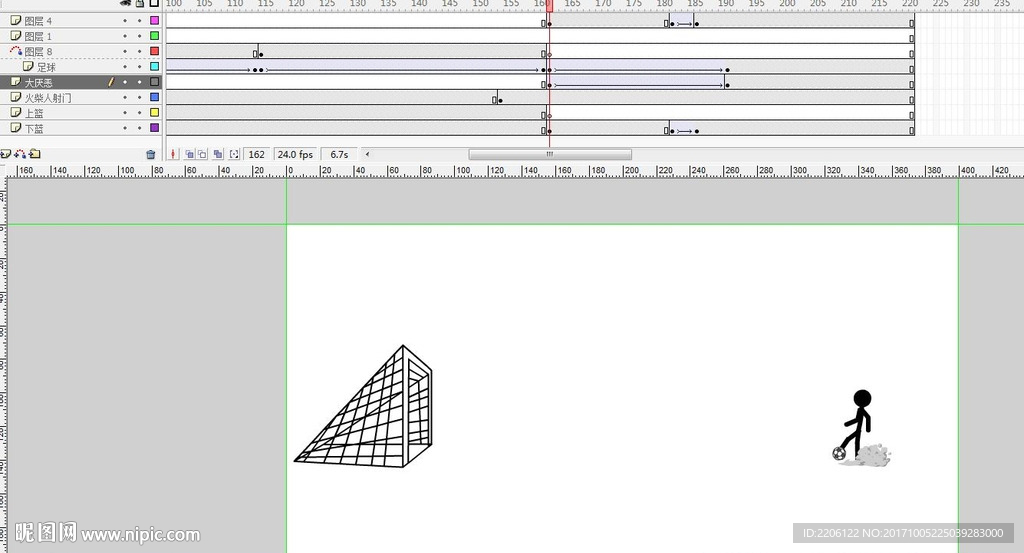1024x553 pixels.
Task: Click the New Layer icon below the layer list
Action: coord(6,154)
